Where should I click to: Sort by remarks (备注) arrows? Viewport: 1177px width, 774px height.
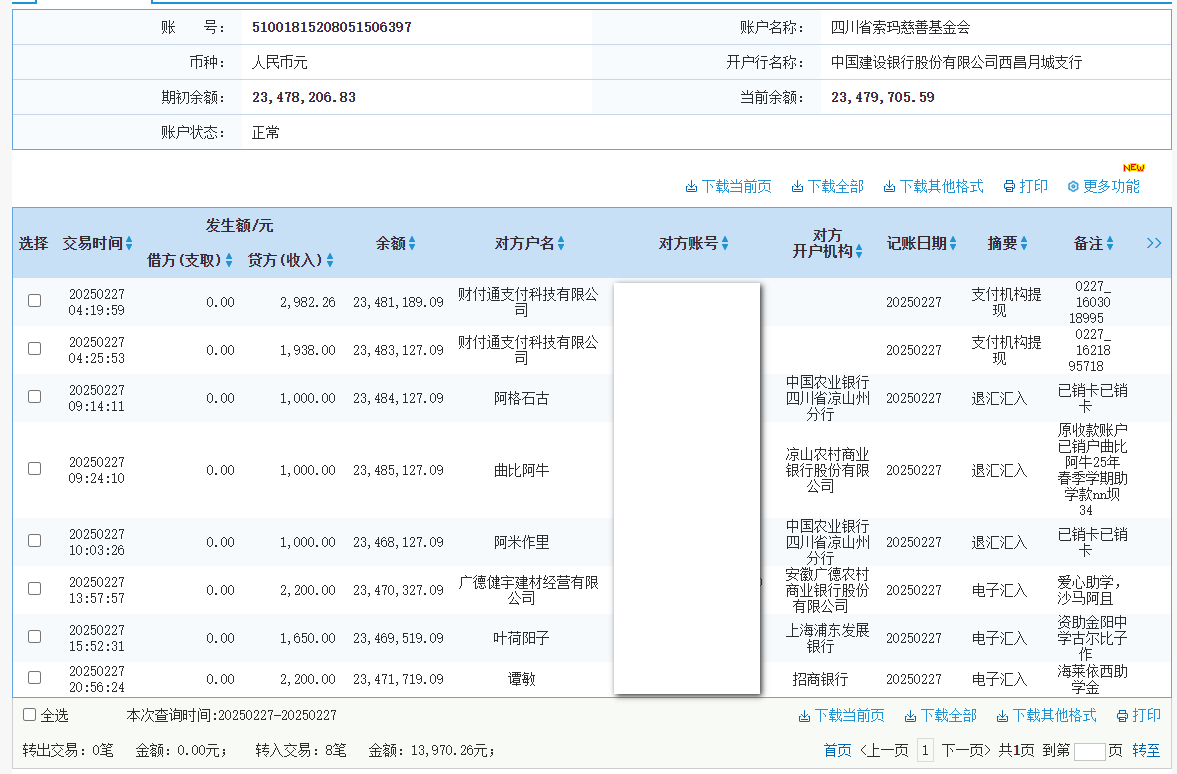(x=1109, y=243)
